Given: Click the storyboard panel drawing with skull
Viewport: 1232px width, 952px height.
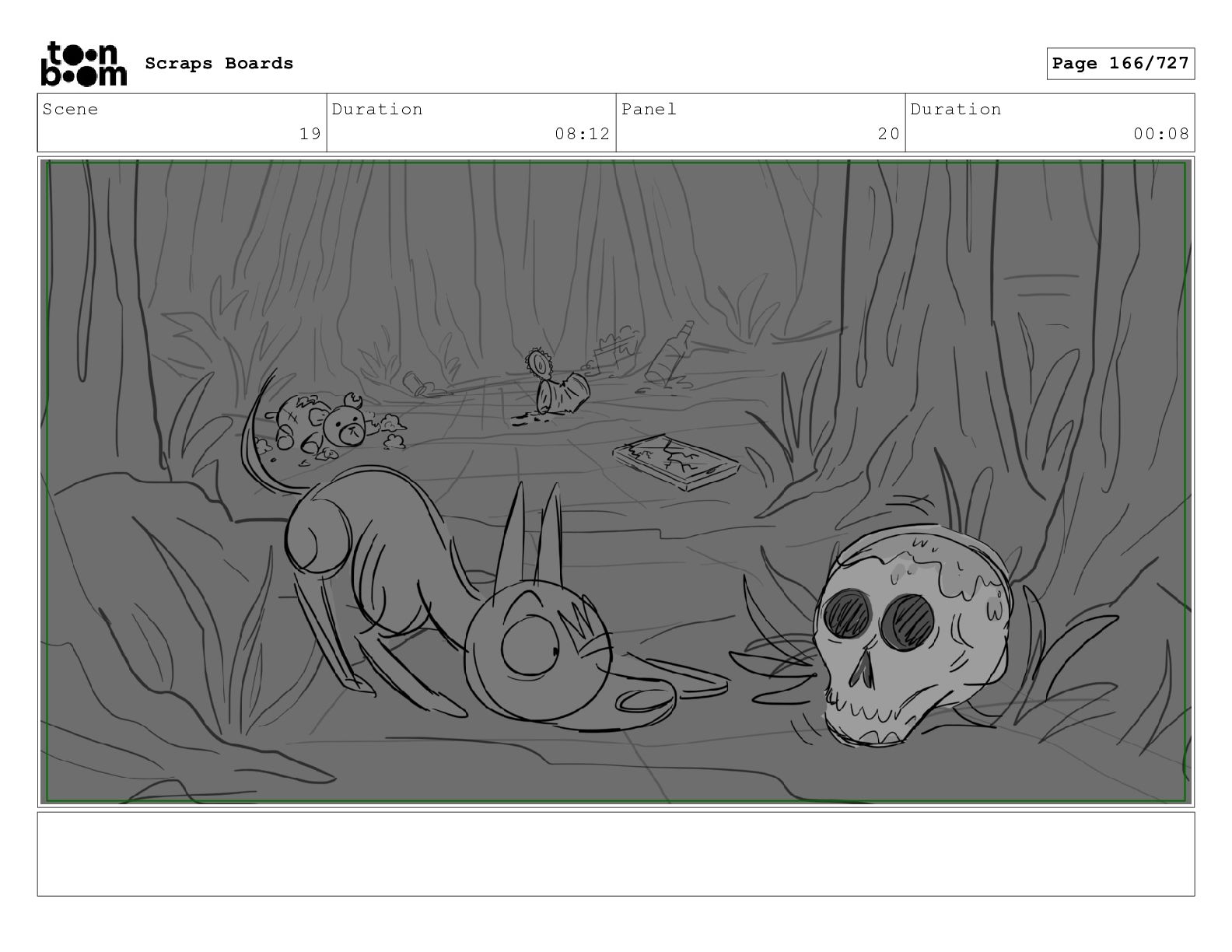Looking at the screenshot, I should click(x=616, y=481).
